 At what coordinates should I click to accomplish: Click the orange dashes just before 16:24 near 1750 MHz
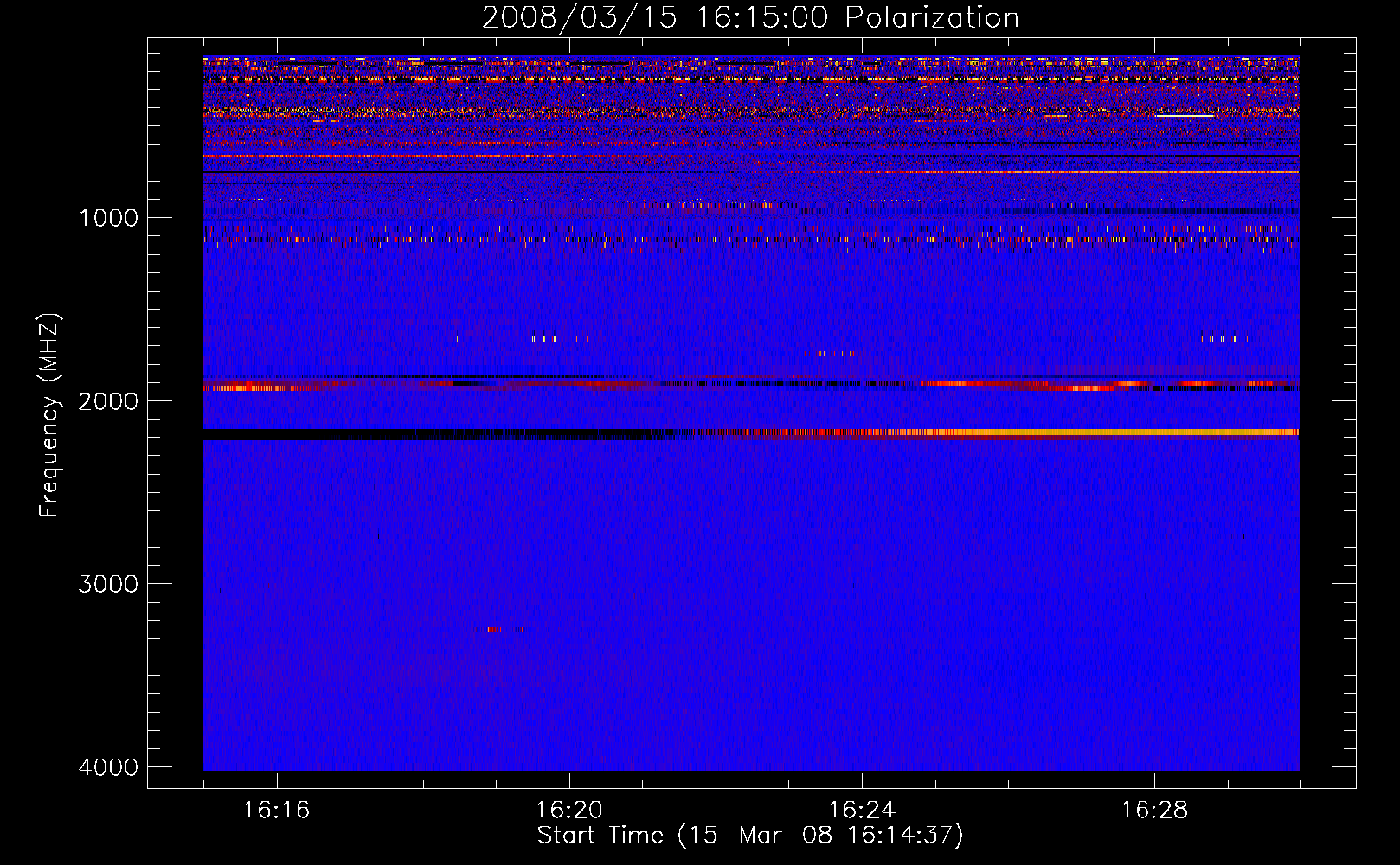(x=832, y=353)
